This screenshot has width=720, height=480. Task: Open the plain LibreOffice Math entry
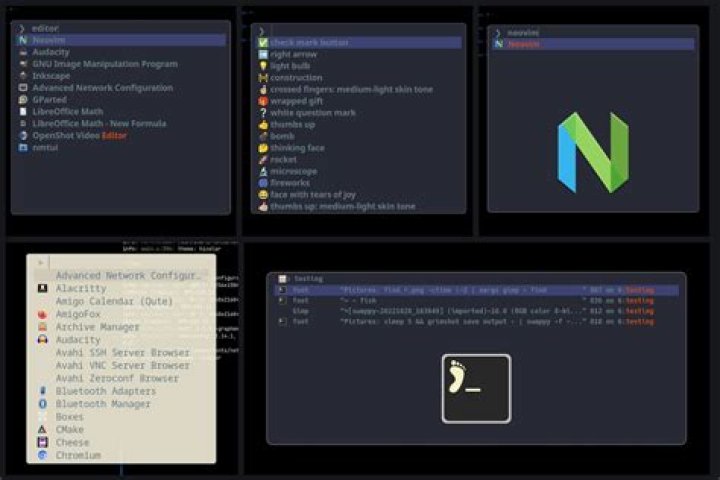pos(121,112)
